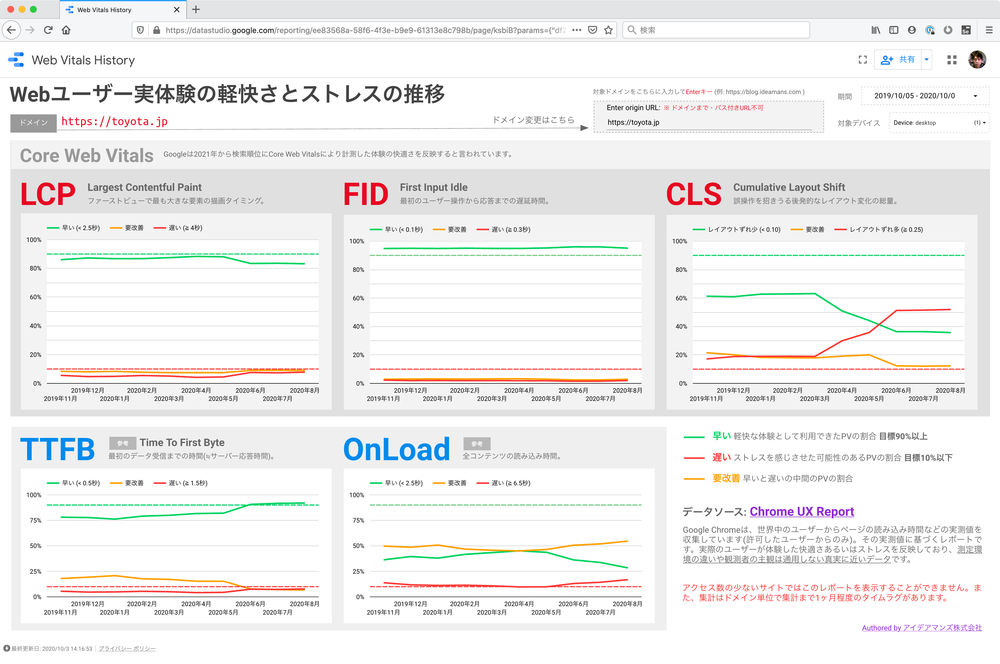1000x664 pixels.
Task: Open a new browser tab
Action: click(196, 10)
